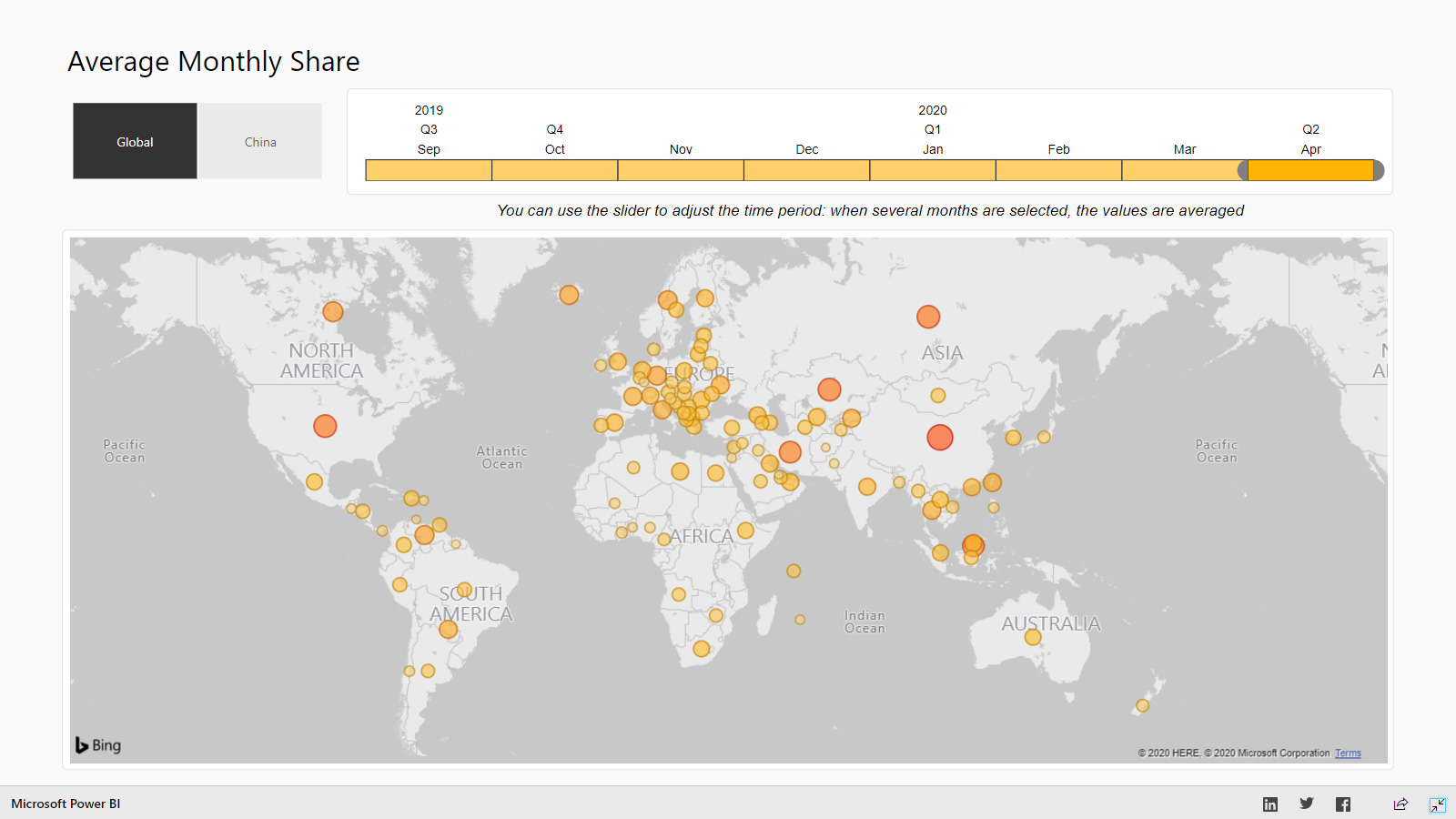Viewport: 1456px width, 819px height.
Task: Click the South Africa bubble
Action: coord(701,649)
